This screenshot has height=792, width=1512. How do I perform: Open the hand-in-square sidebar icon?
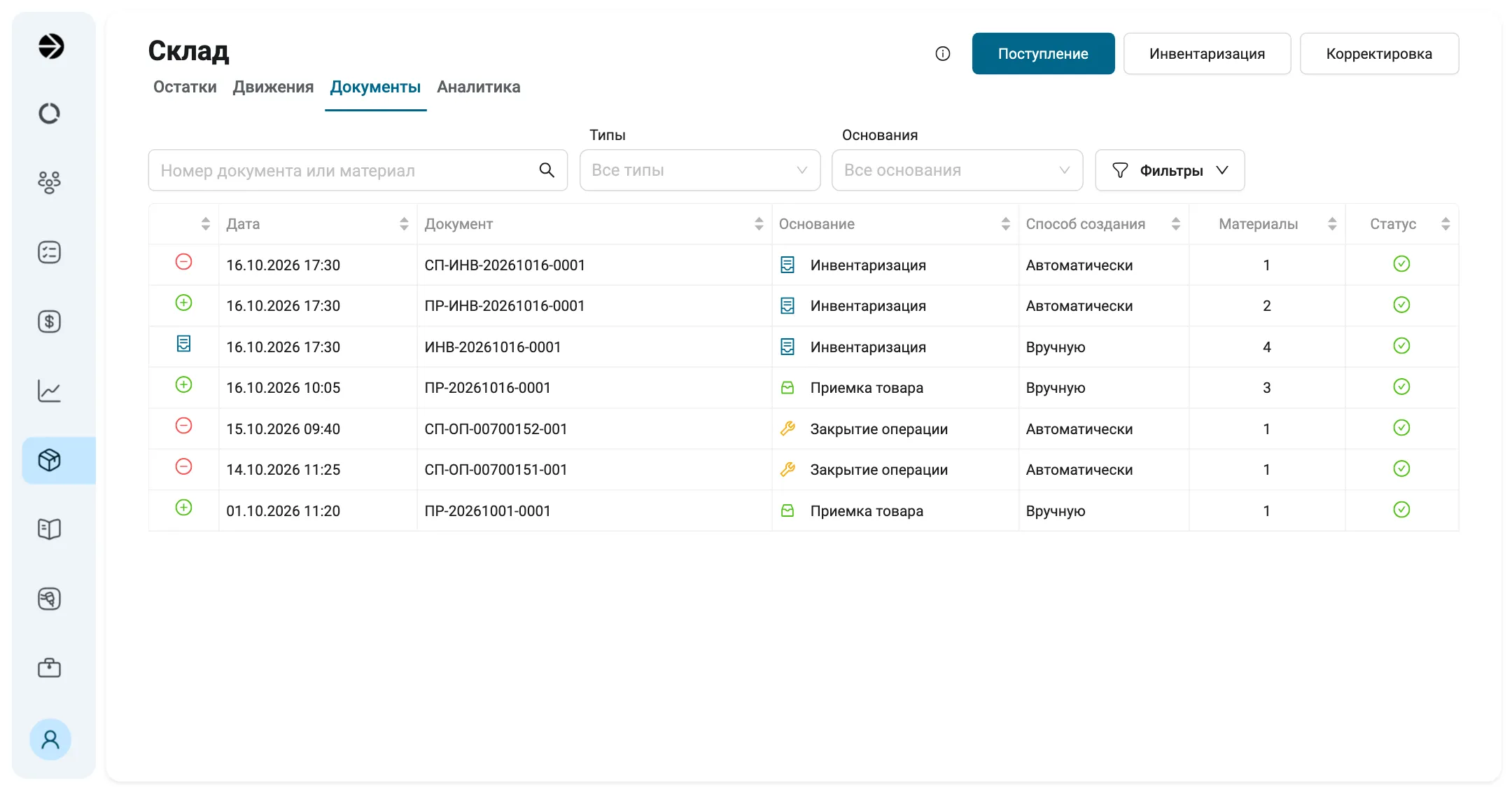(49, 599)
